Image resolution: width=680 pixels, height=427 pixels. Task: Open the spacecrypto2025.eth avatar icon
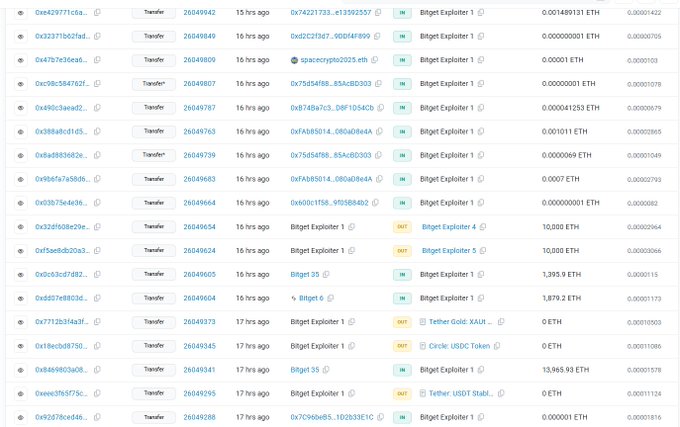tap(294, 60)
